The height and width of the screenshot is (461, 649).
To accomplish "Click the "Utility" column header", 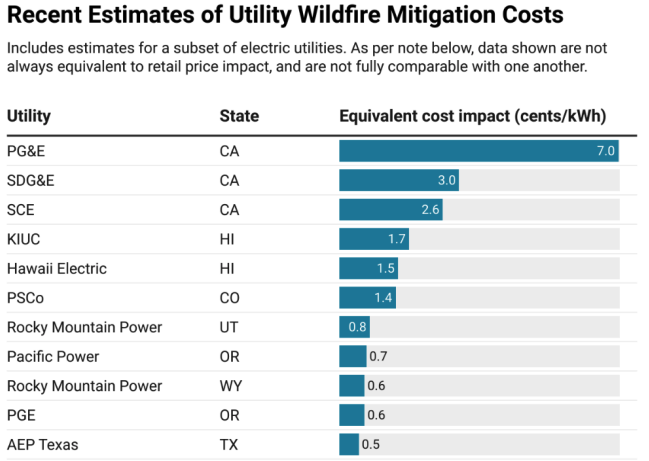I will tap(29, 117).
